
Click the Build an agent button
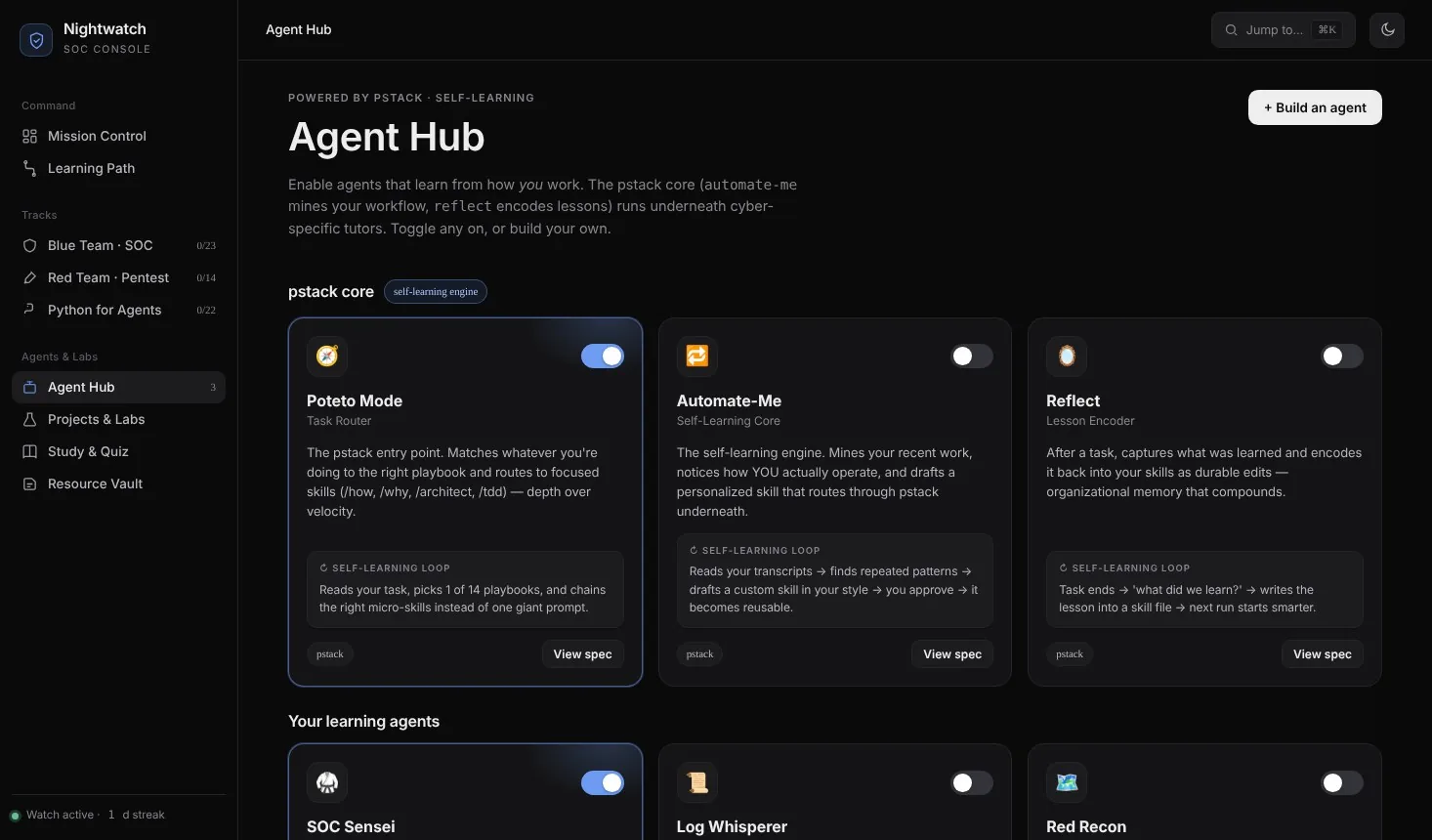click(1315, 107)
